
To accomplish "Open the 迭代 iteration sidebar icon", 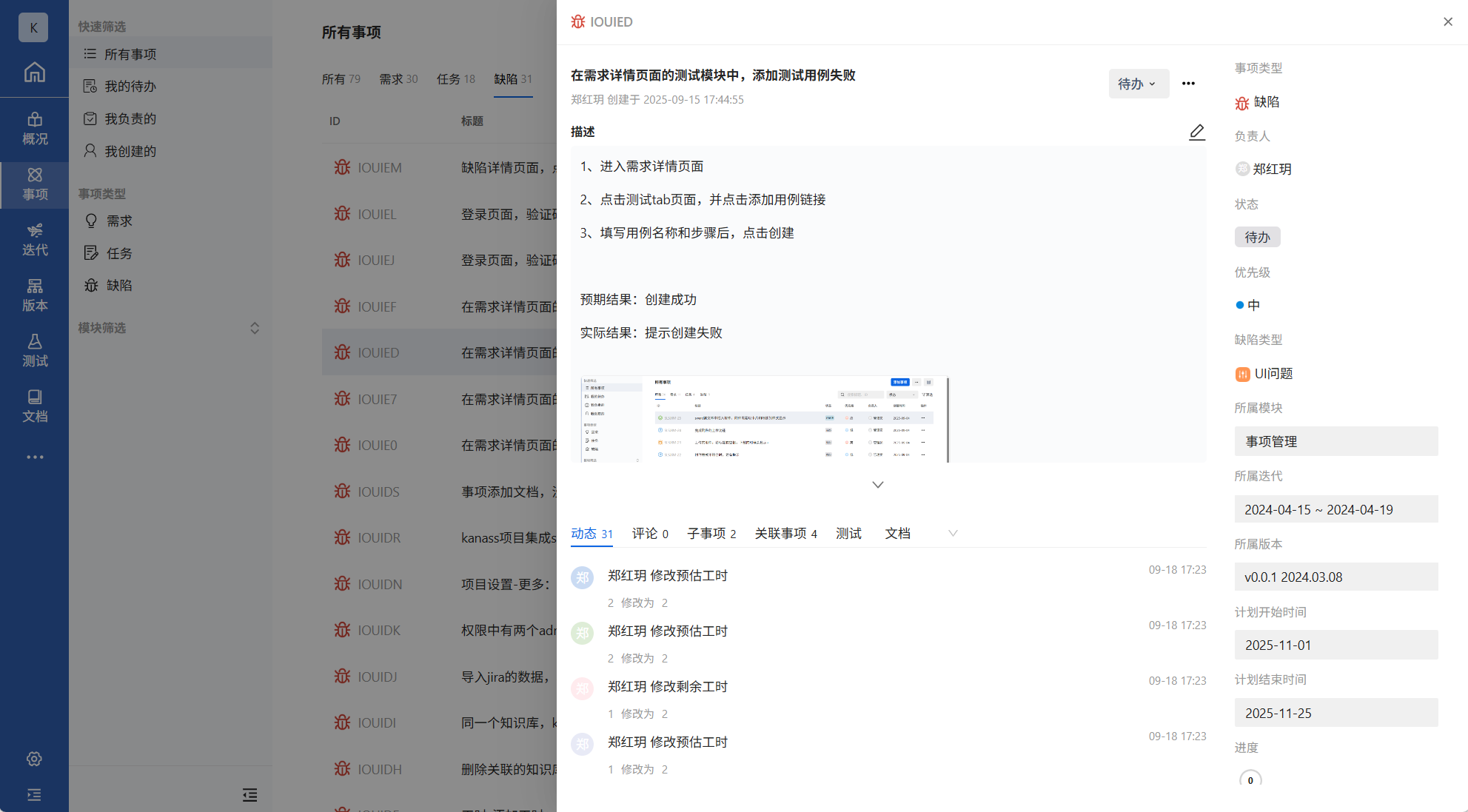I will pos(34,239).
